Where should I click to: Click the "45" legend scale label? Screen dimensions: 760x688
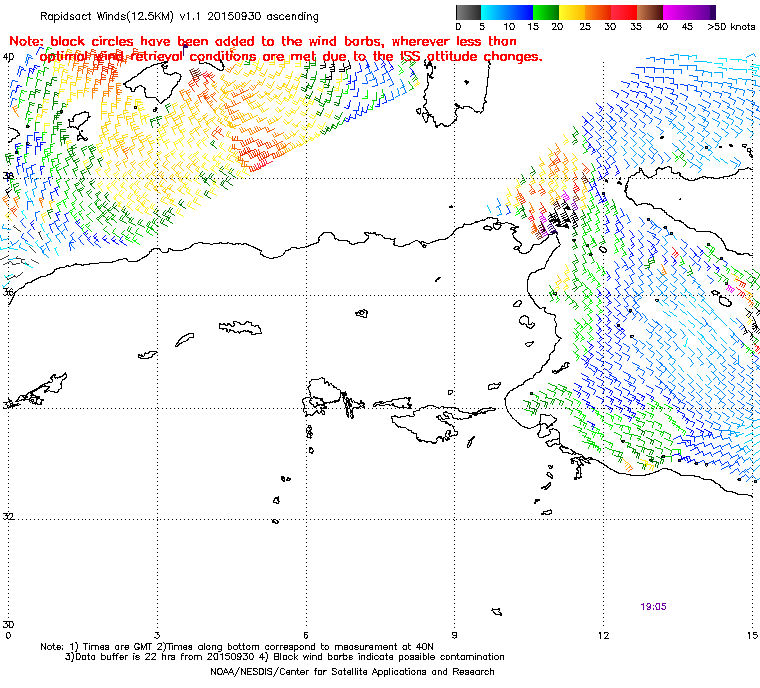[687, 27]
